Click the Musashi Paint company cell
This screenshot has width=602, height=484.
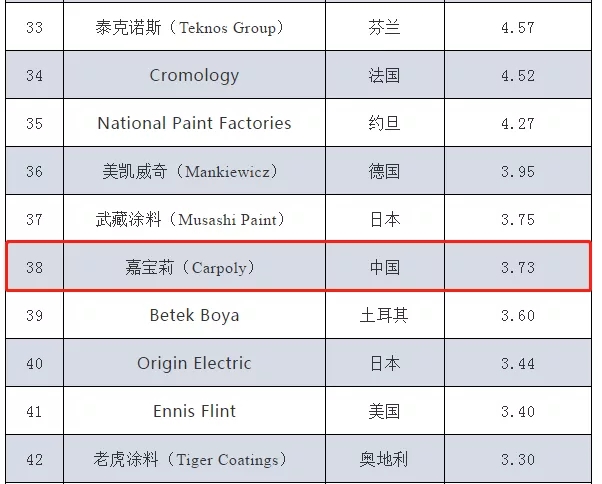(194, 219)
